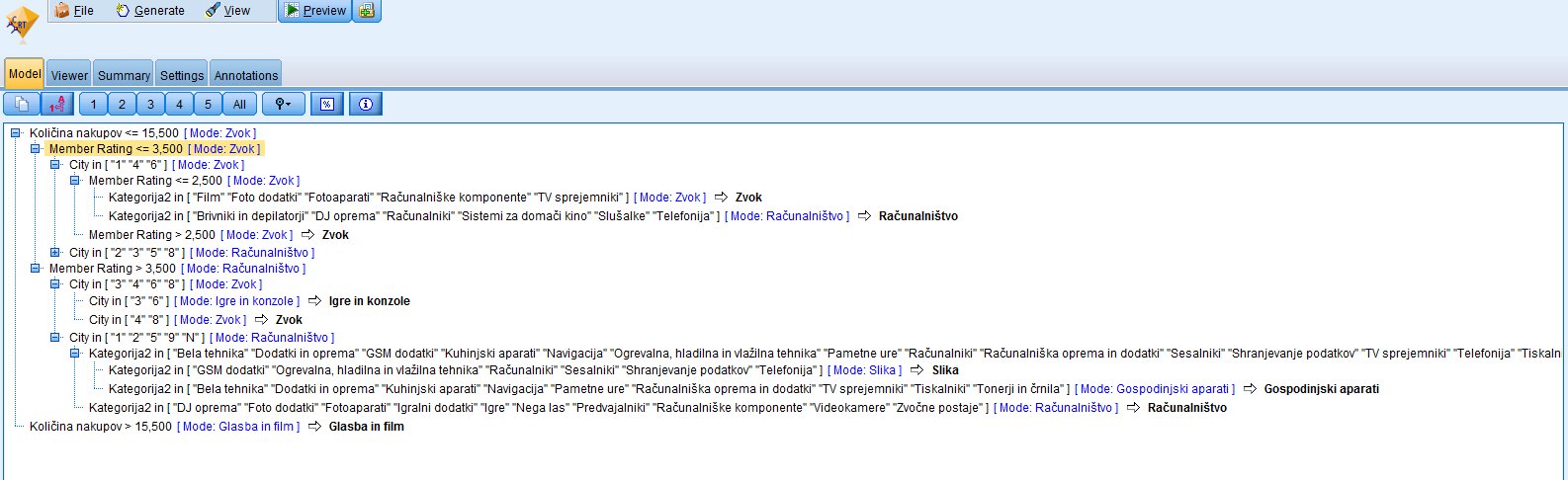The height and width of the screenshot is (480, 1568).
Task: Select the Kategorija2 "Film" "Foto dodatki" rule
Action: pos(435,198)
